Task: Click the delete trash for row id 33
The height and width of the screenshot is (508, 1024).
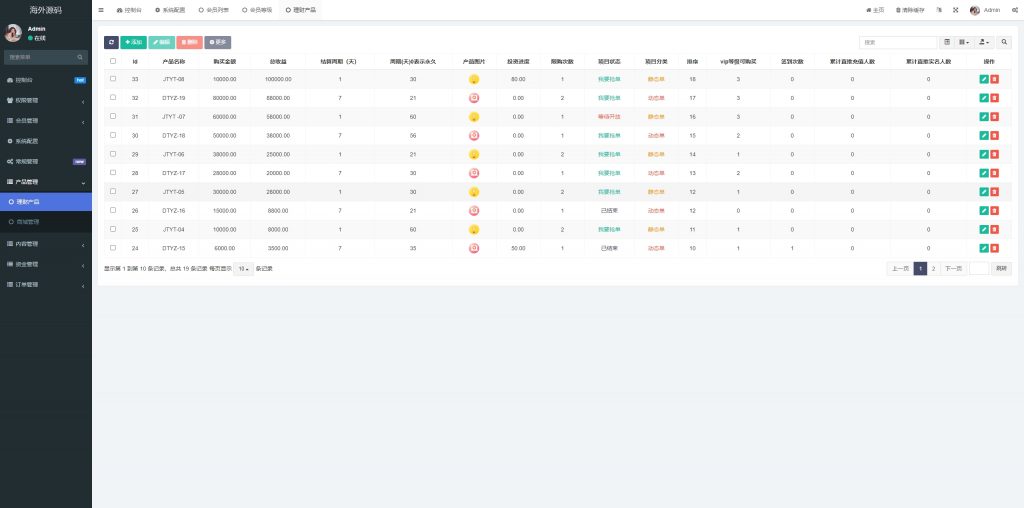Action: pos(995,79)
